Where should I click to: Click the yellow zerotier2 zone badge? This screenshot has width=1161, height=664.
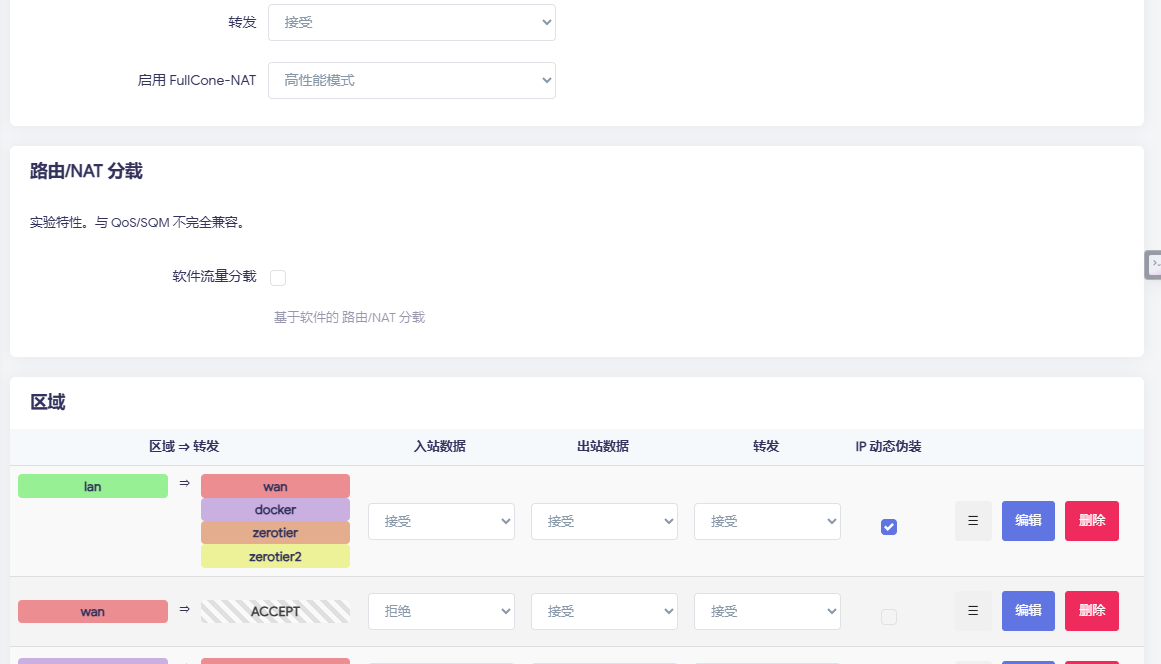tap(275, 557)
